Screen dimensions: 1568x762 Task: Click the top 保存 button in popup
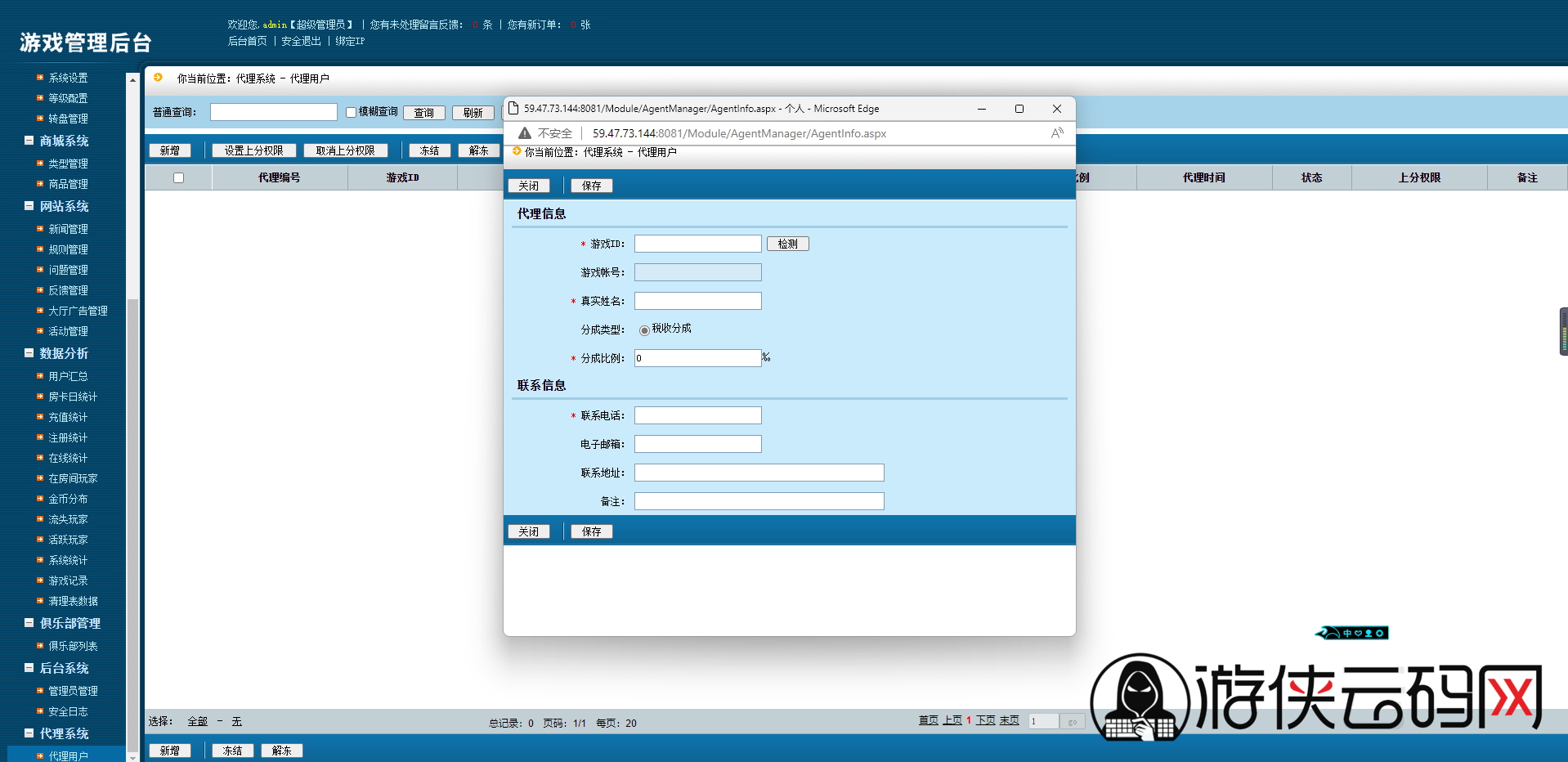click(592, 186)
